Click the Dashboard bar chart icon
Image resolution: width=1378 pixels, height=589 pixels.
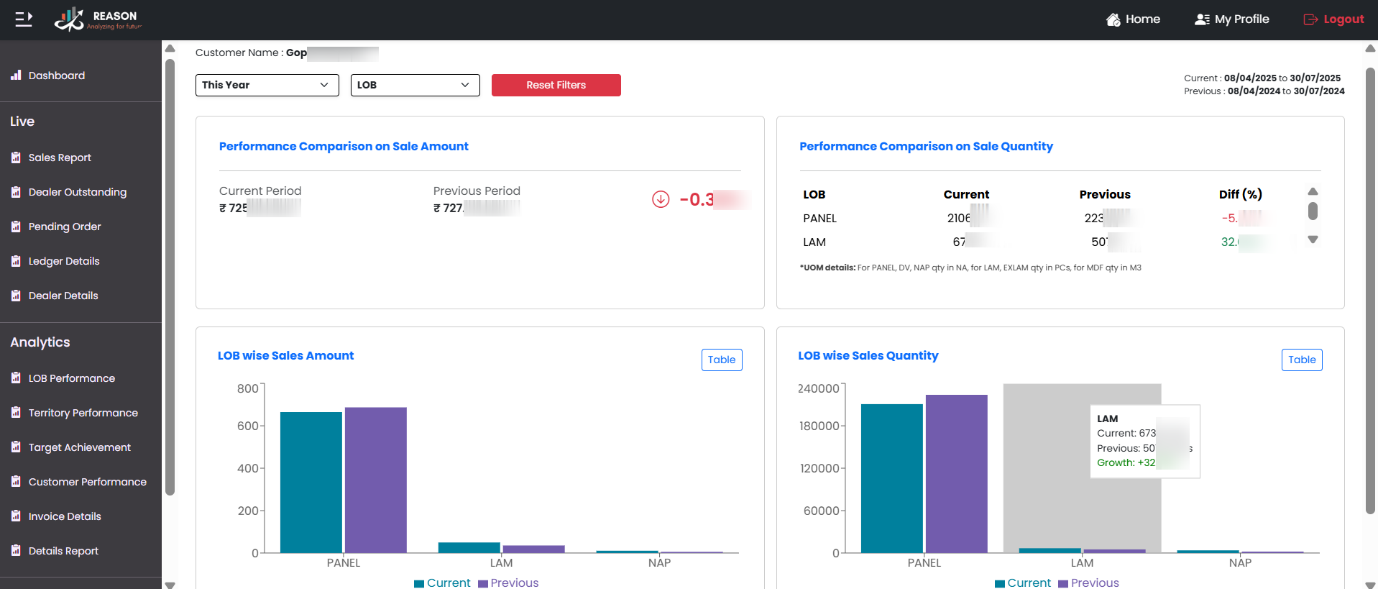click(16, 75)
